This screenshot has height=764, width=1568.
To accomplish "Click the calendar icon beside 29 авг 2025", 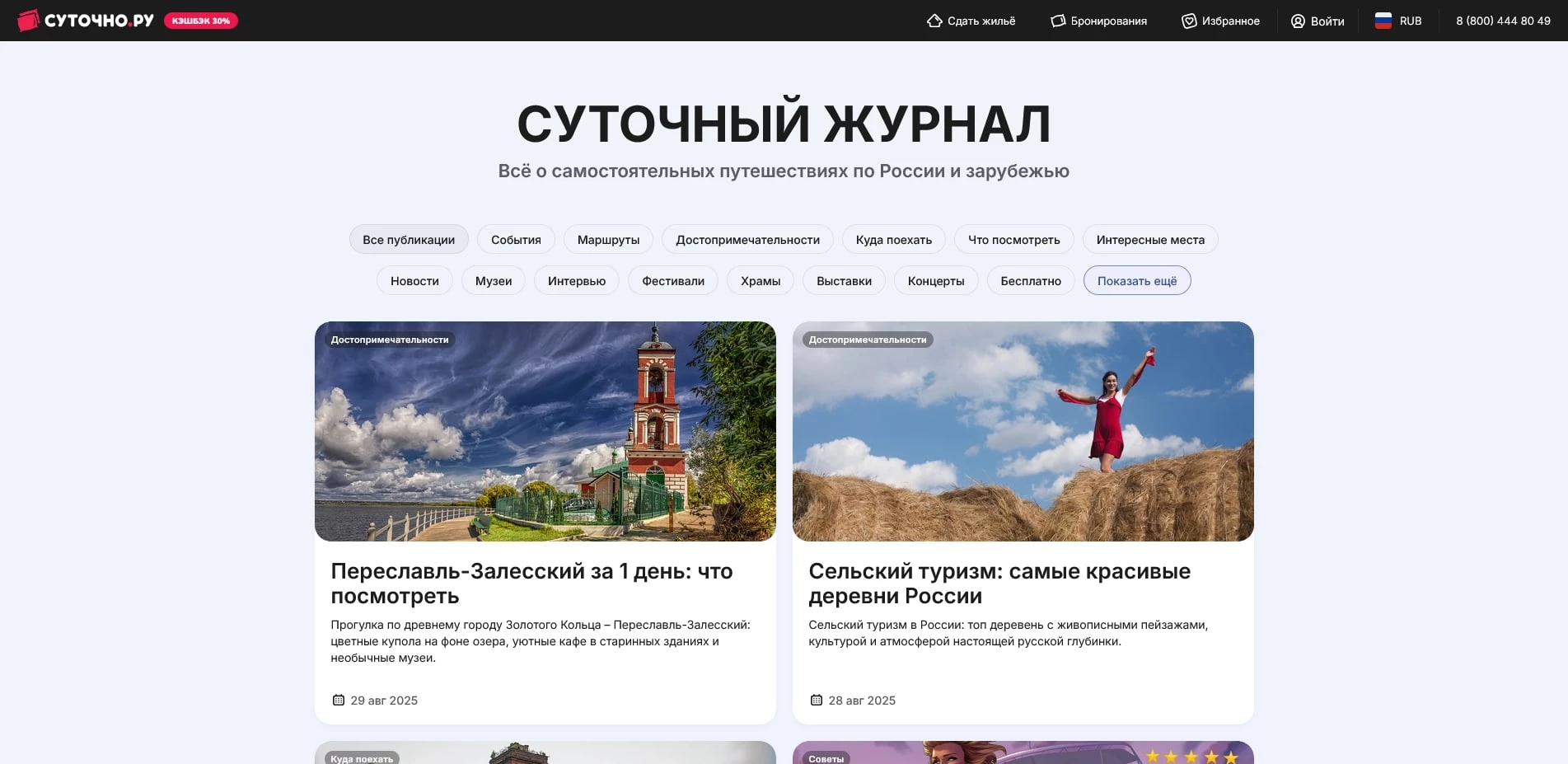I will pos(338,700).
